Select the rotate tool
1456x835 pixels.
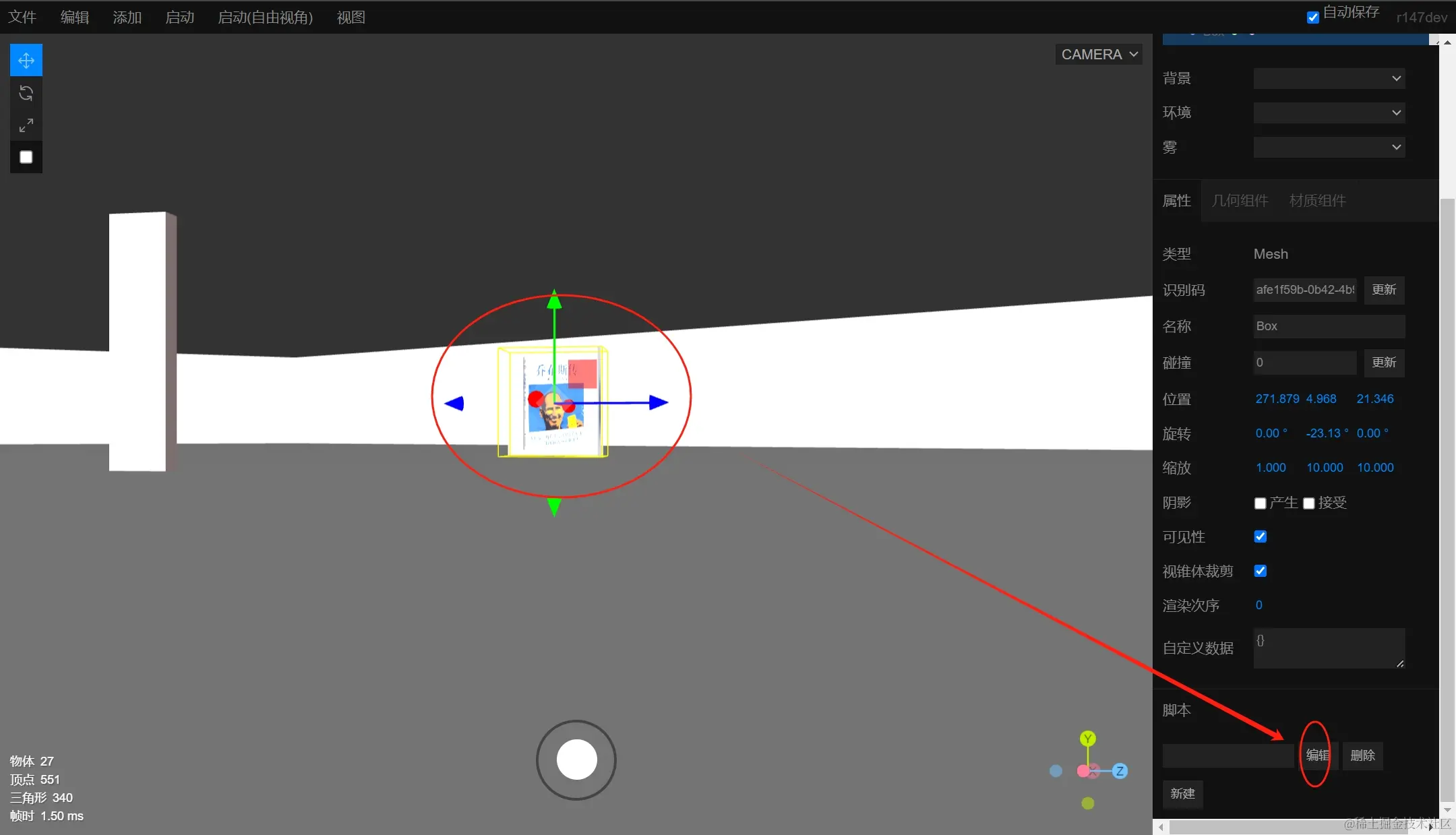point(26,93)
